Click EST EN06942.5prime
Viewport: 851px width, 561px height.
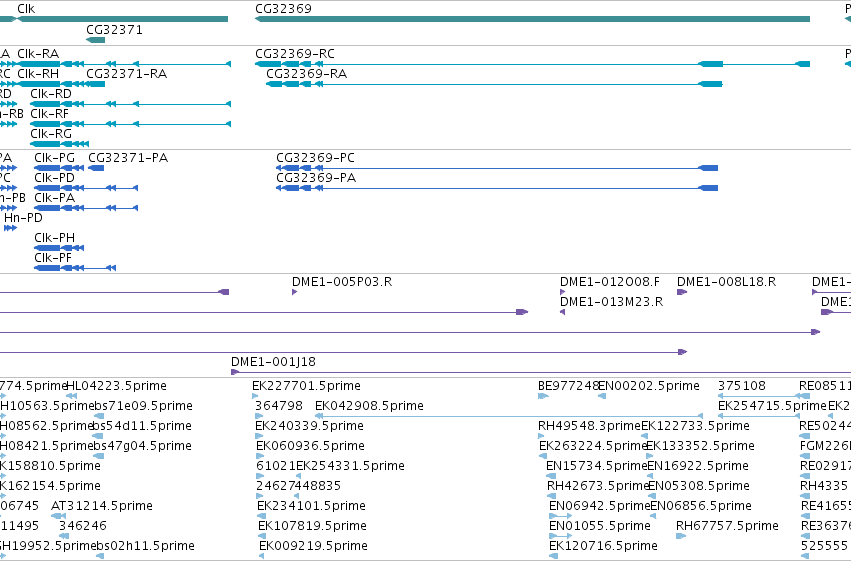pos(600,506)
